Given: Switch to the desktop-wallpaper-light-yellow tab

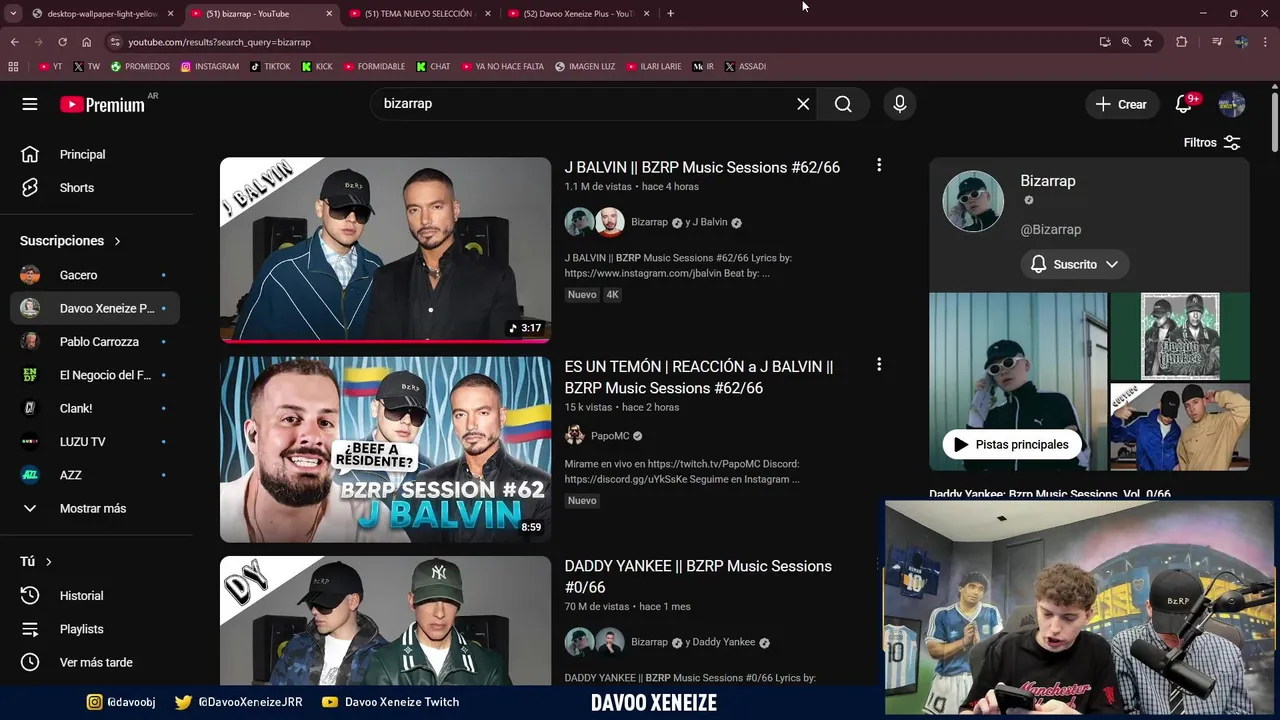Looking at the screenshot, I should point(103,14).
